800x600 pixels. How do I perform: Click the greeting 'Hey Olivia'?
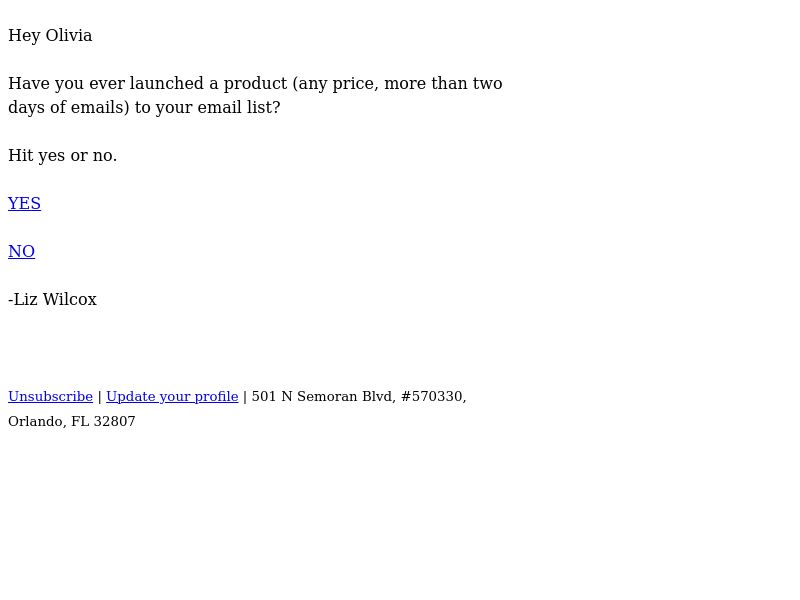click(50, 36)
